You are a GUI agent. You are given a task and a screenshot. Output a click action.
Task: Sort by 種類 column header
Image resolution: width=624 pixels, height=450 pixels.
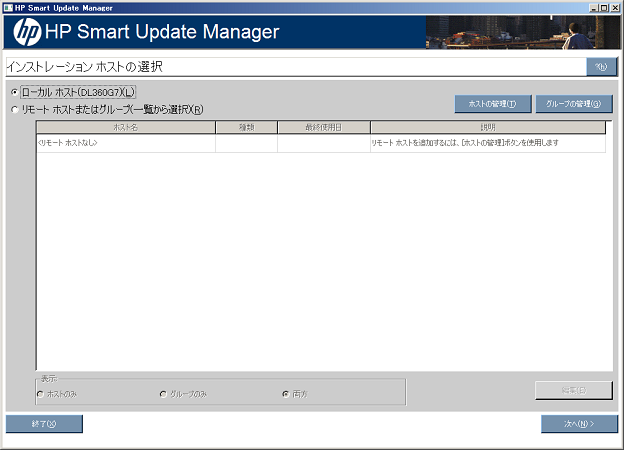[246, 128]
